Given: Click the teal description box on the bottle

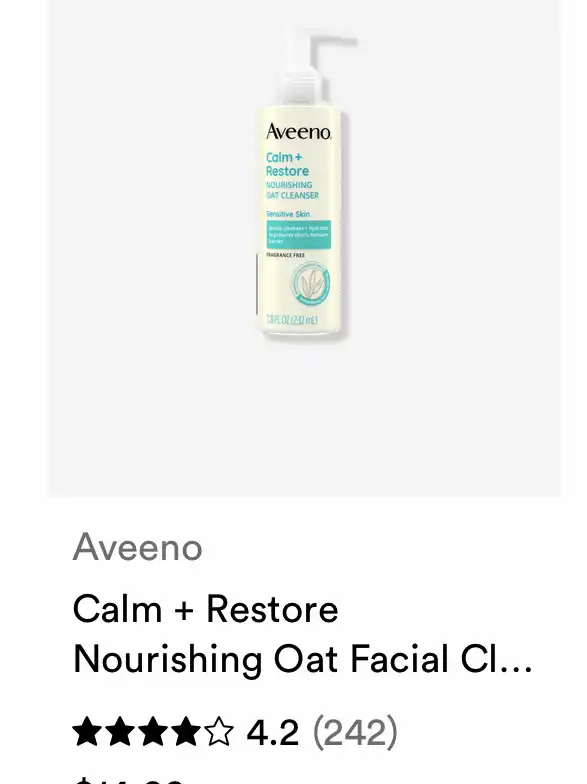Looking at the screenshot, I should [x=298, y=234].
